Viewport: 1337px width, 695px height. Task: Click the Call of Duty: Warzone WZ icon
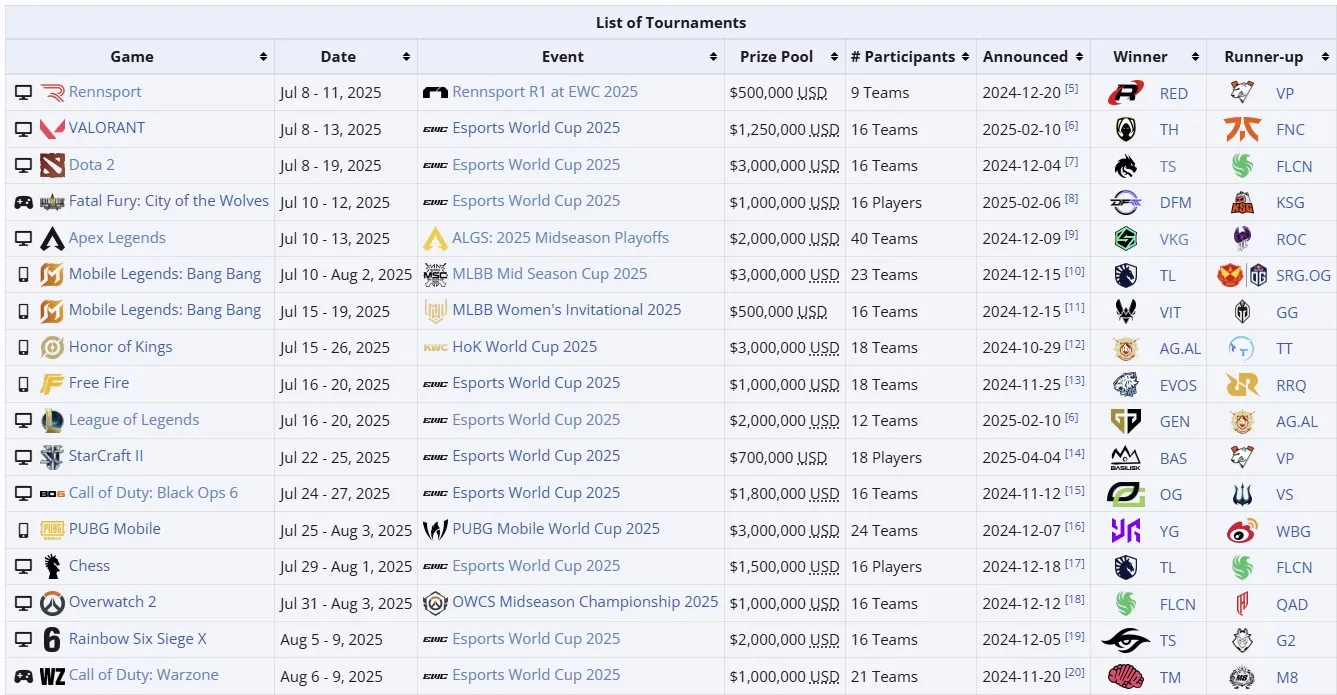[52, 676]
